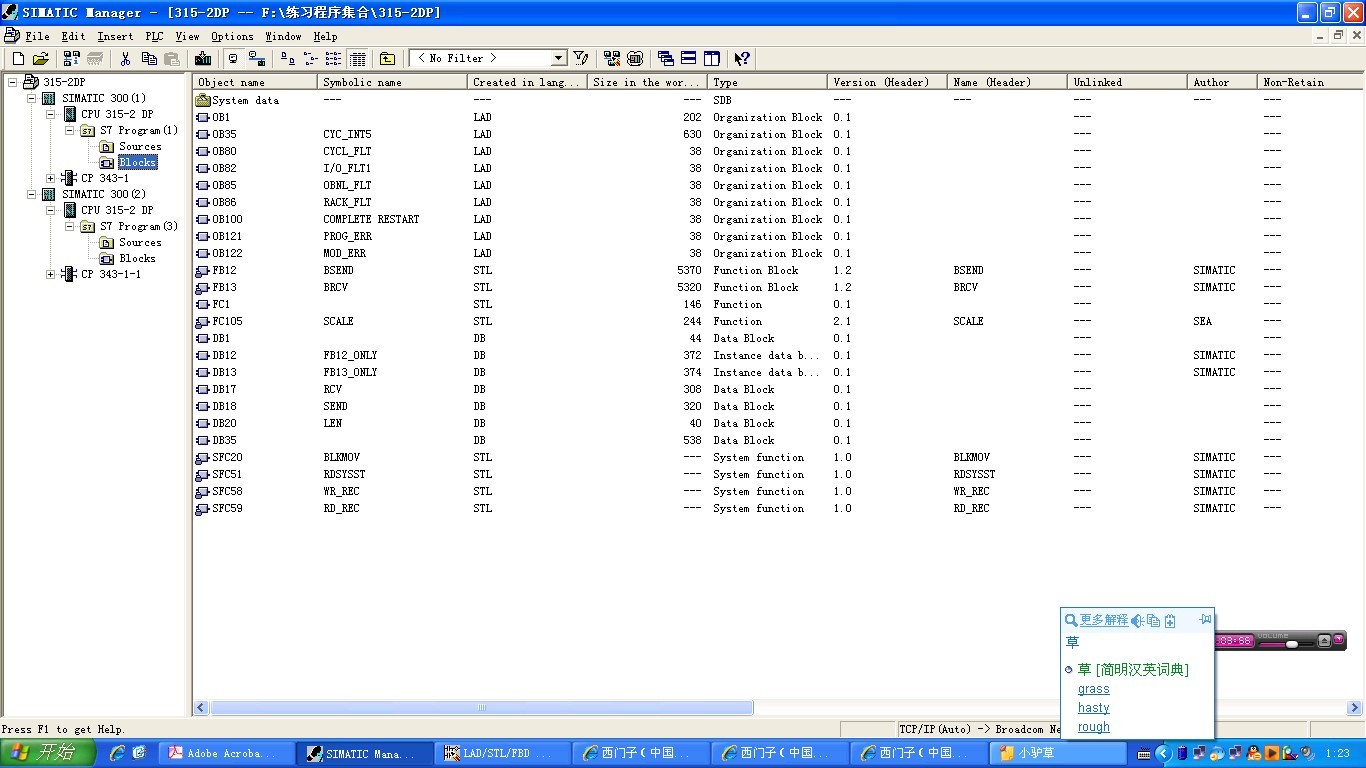
Task: Select the OB1 block icon
Action: coord(203,117)
